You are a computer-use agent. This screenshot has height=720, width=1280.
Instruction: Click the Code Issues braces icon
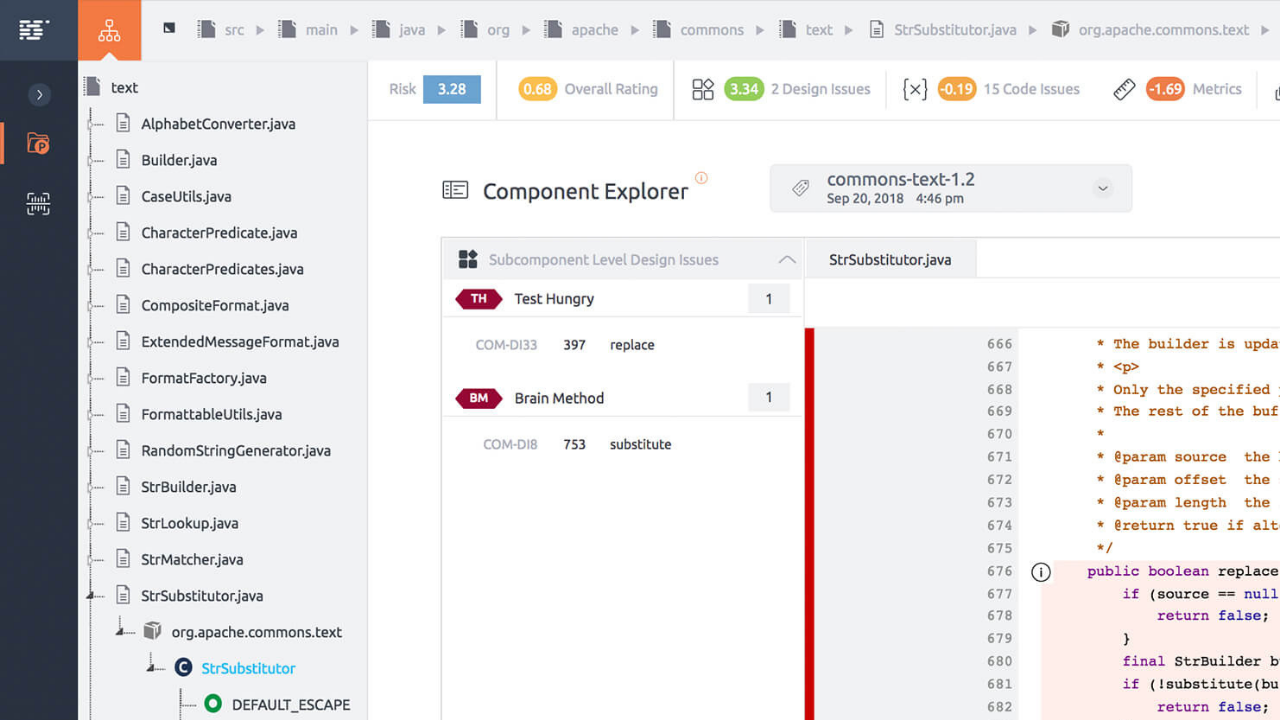(x=914, y=89)
